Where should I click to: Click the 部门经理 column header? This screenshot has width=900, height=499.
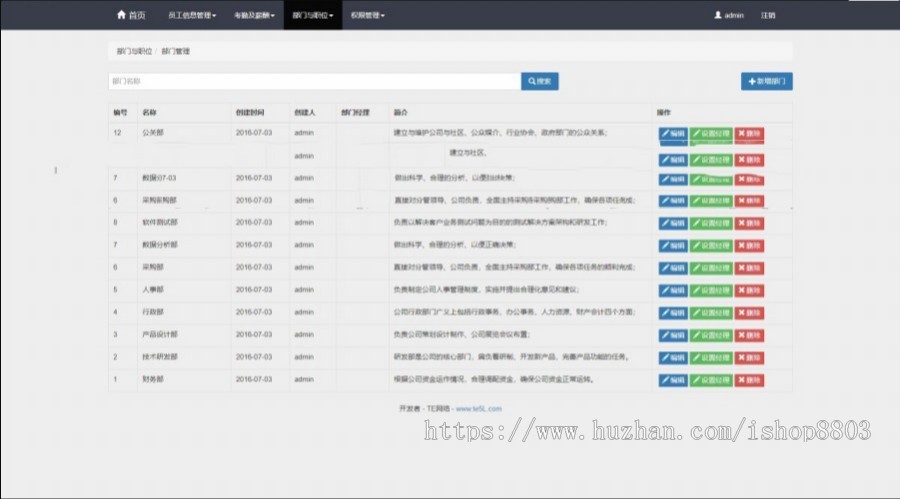tap(355, 113)
